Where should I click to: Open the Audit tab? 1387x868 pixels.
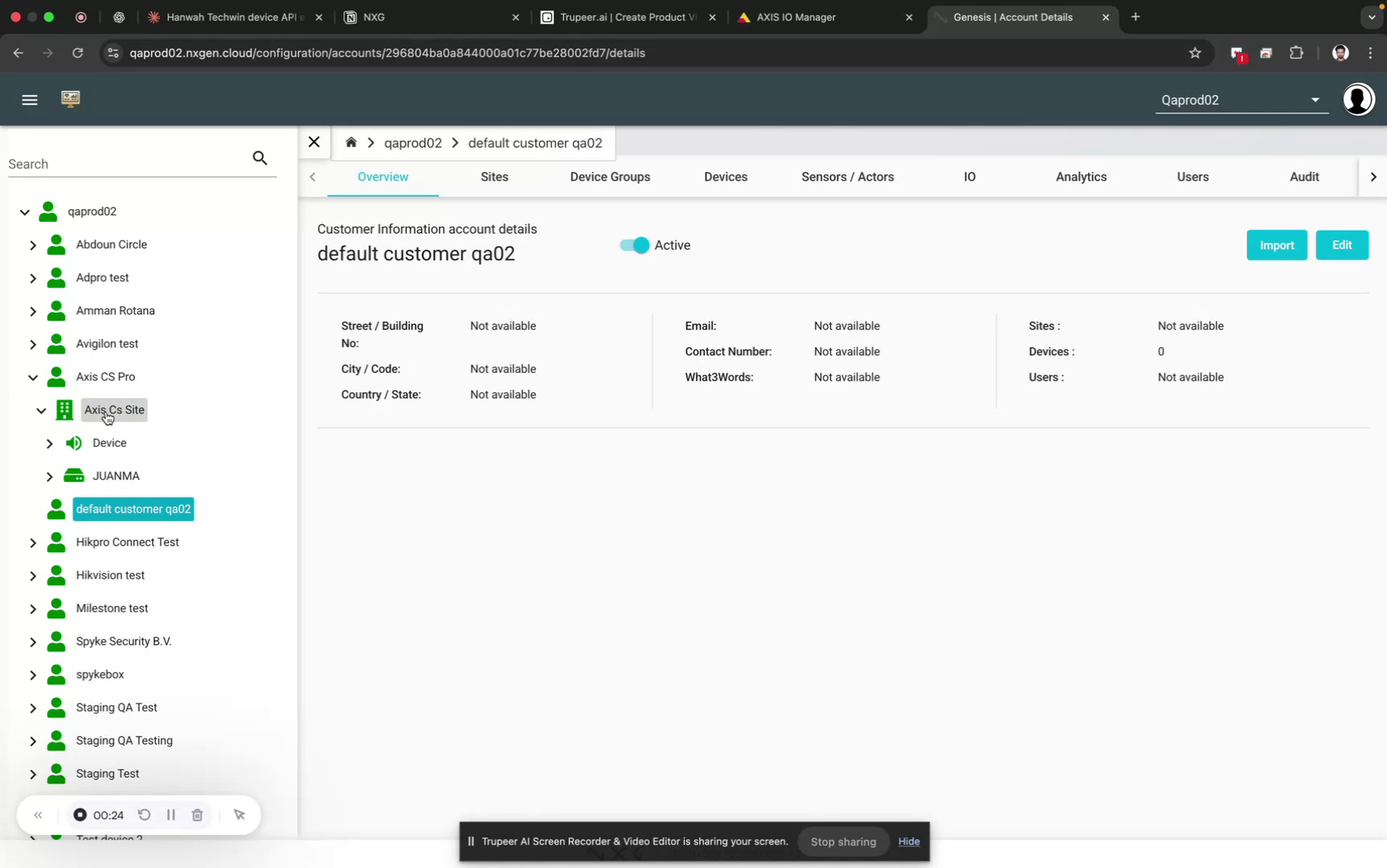(1303, 177)
